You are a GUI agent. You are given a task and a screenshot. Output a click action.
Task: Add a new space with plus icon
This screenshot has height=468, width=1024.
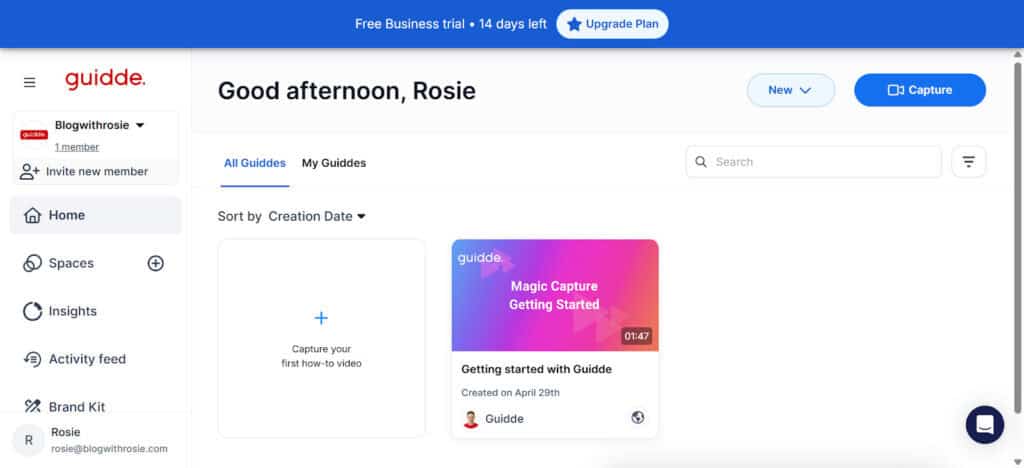[155, 263]
